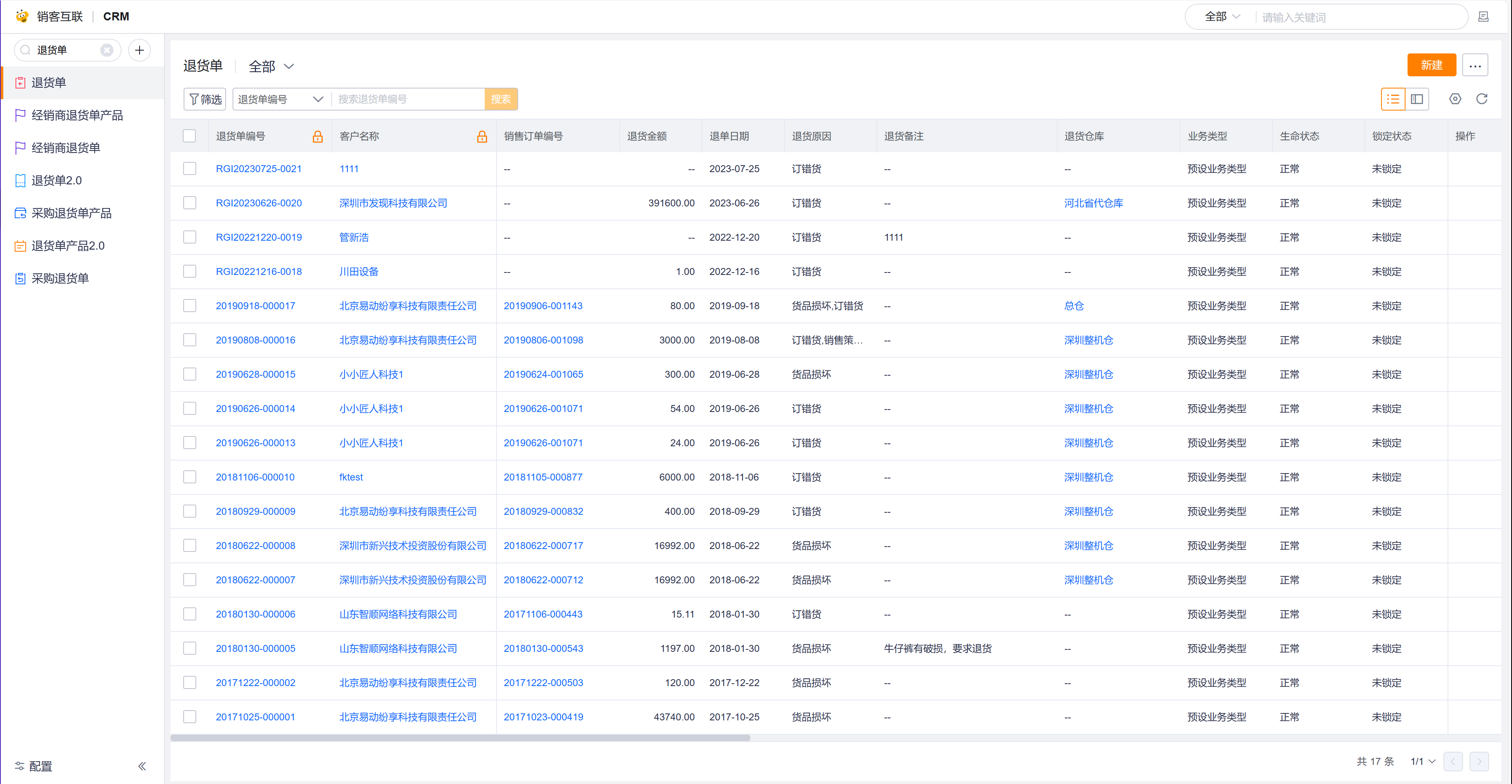Click the orange 新建 button
Image resolution: width=1512 pixels, height=784 pixels.
click(1431, 65)
